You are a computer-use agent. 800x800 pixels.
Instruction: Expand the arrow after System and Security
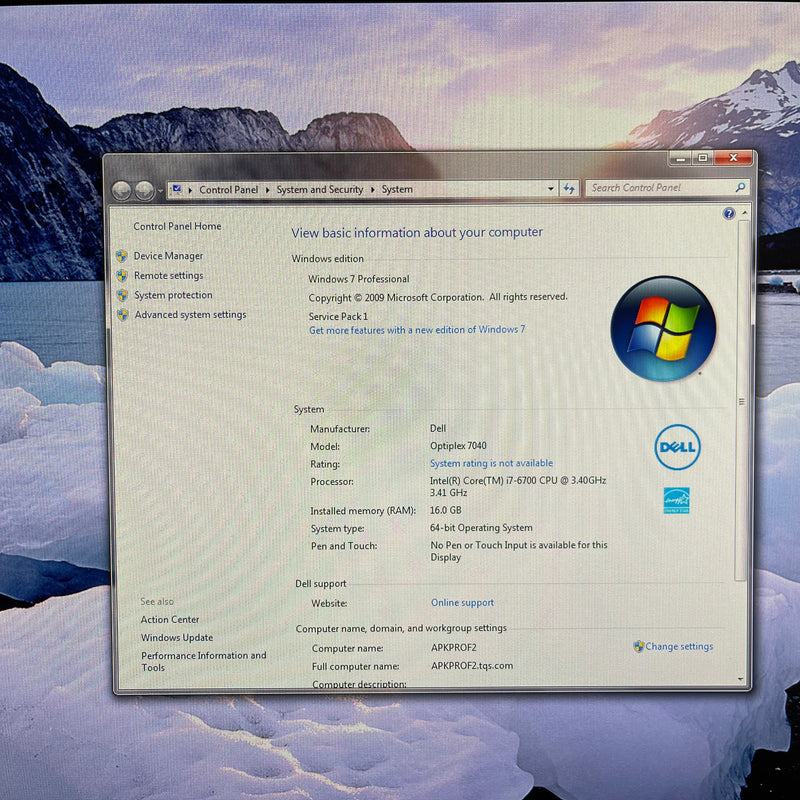[x=373, y=189]
